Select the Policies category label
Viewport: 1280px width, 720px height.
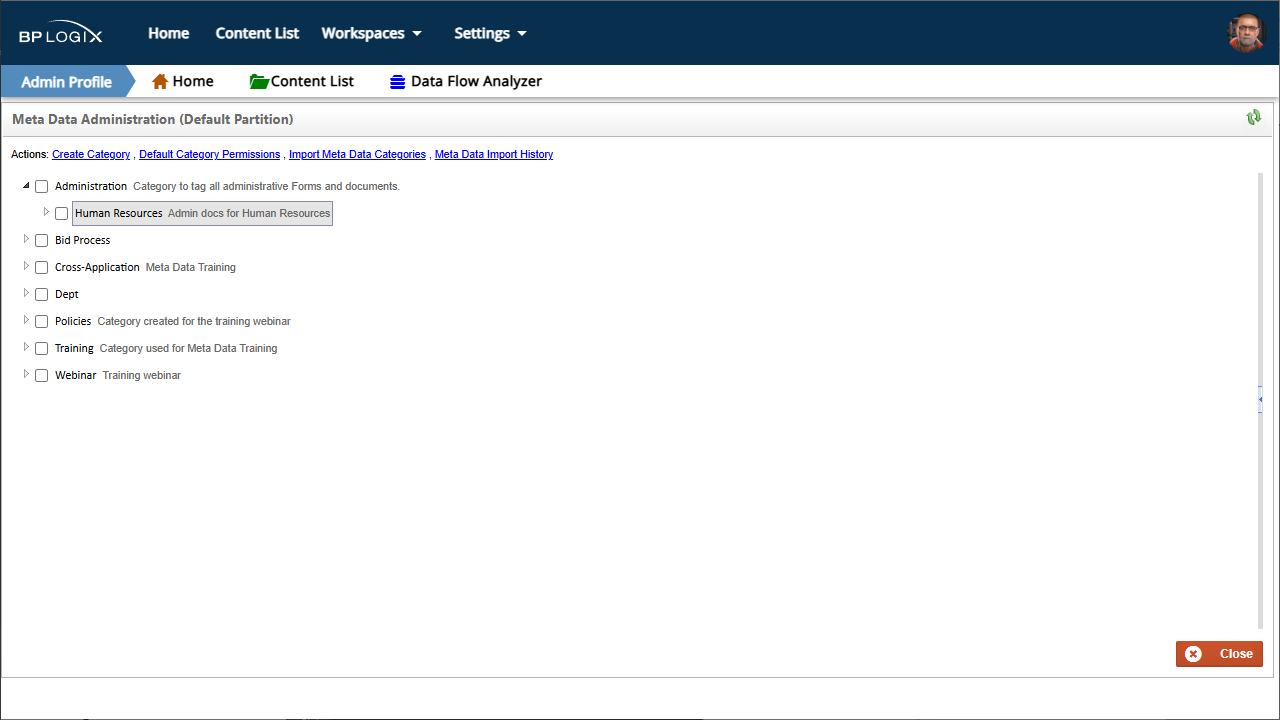(73, 321)
